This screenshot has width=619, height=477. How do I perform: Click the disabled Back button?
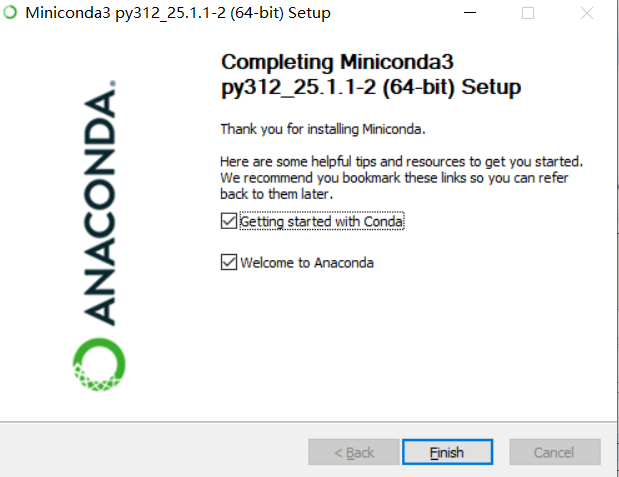(354, 452)
